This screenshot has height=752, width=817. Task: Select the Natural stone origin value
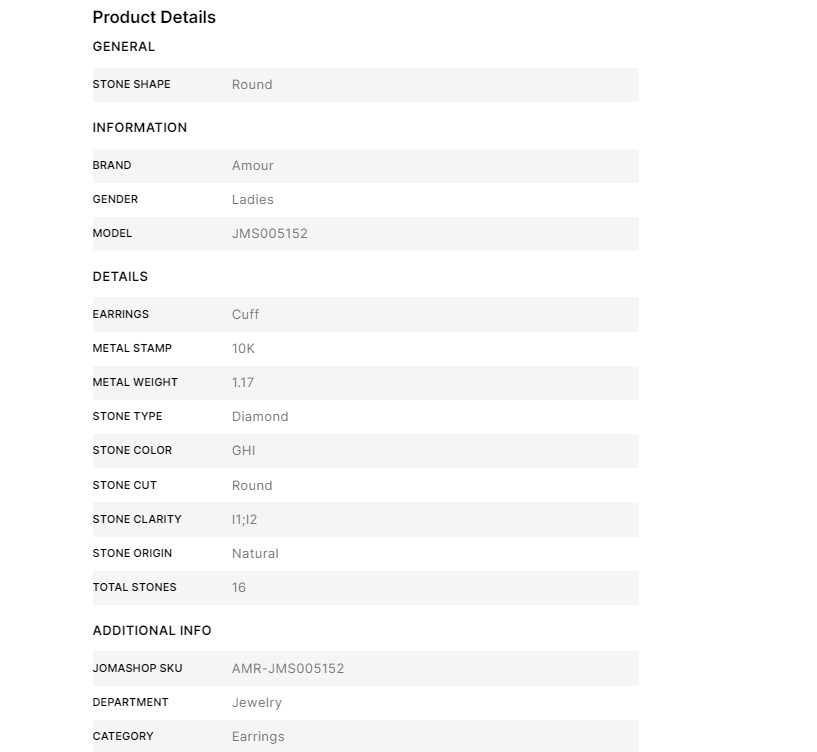tap(255, 554)
